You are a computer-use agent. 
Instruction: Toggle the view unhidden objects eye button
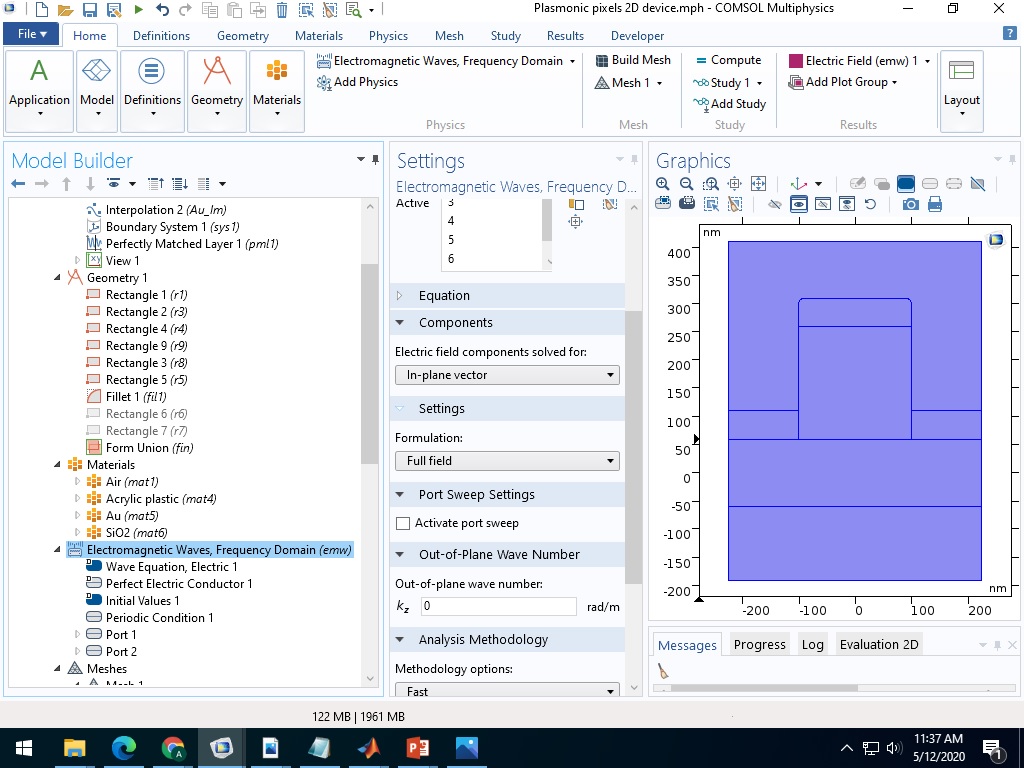point(798,204)
